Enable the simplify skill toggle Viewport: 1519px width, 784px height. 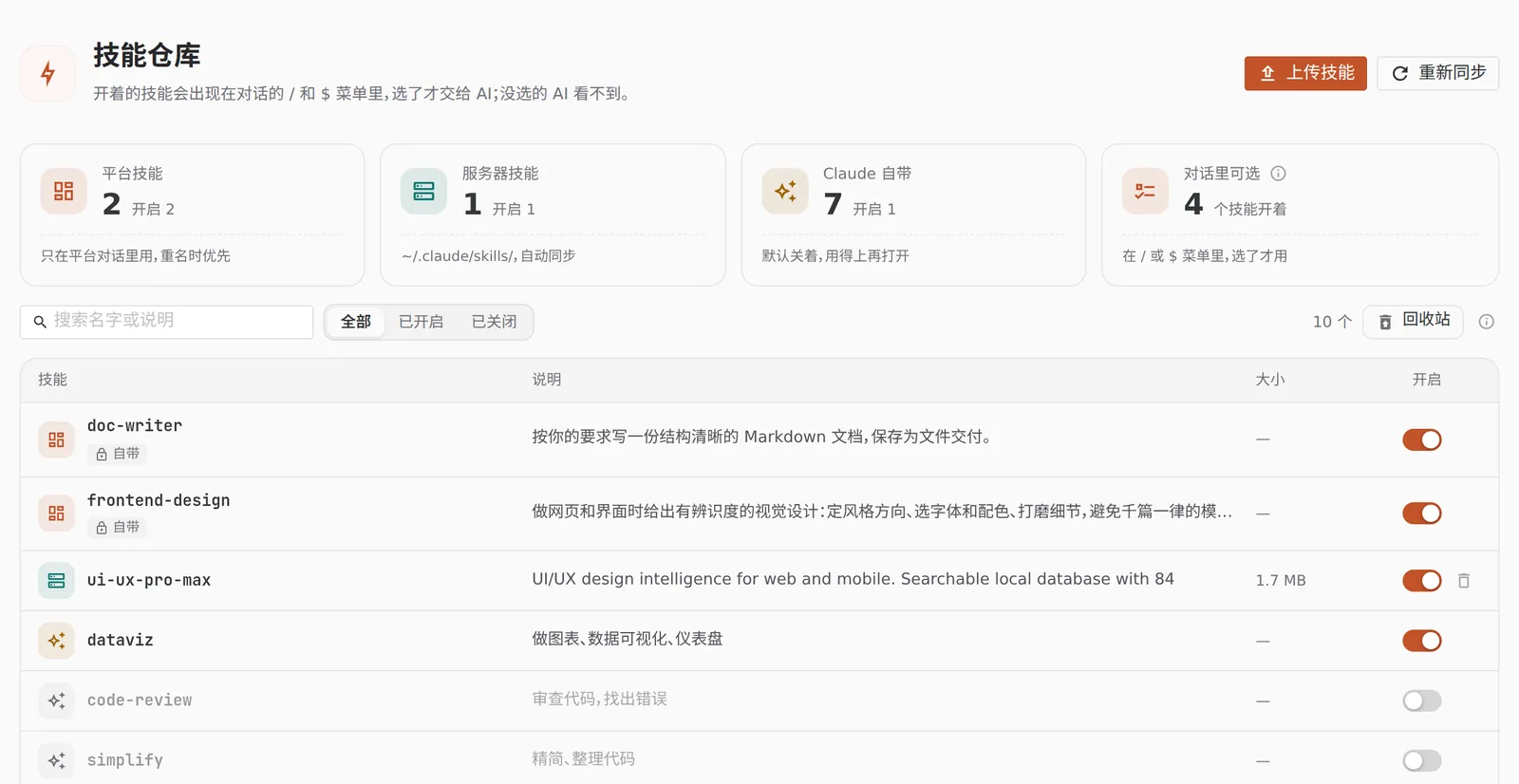point(1422,760)
